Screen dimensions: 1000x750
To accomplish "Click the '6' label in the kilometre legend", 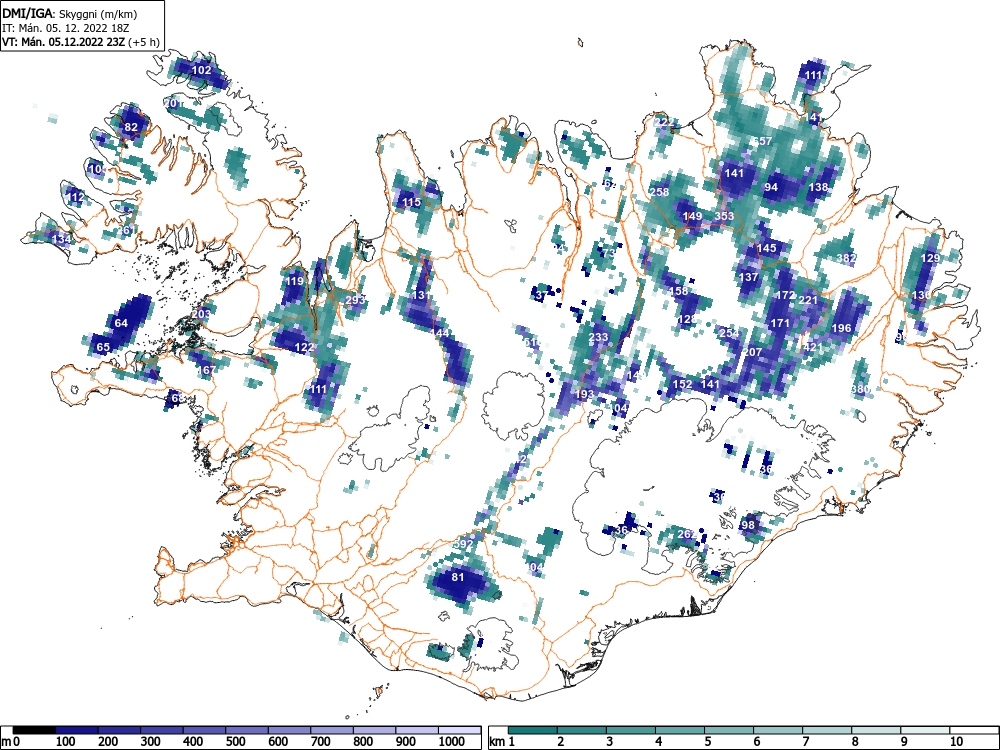I will [x=757, y=742].
